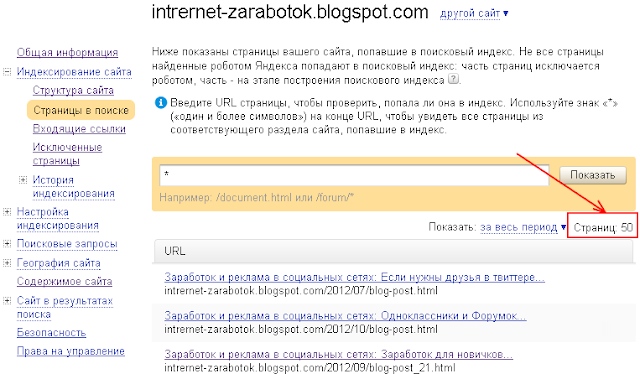Go to Структура сайта
The height and width of the screenshot is (374, 640).
(x=73, y=90)
